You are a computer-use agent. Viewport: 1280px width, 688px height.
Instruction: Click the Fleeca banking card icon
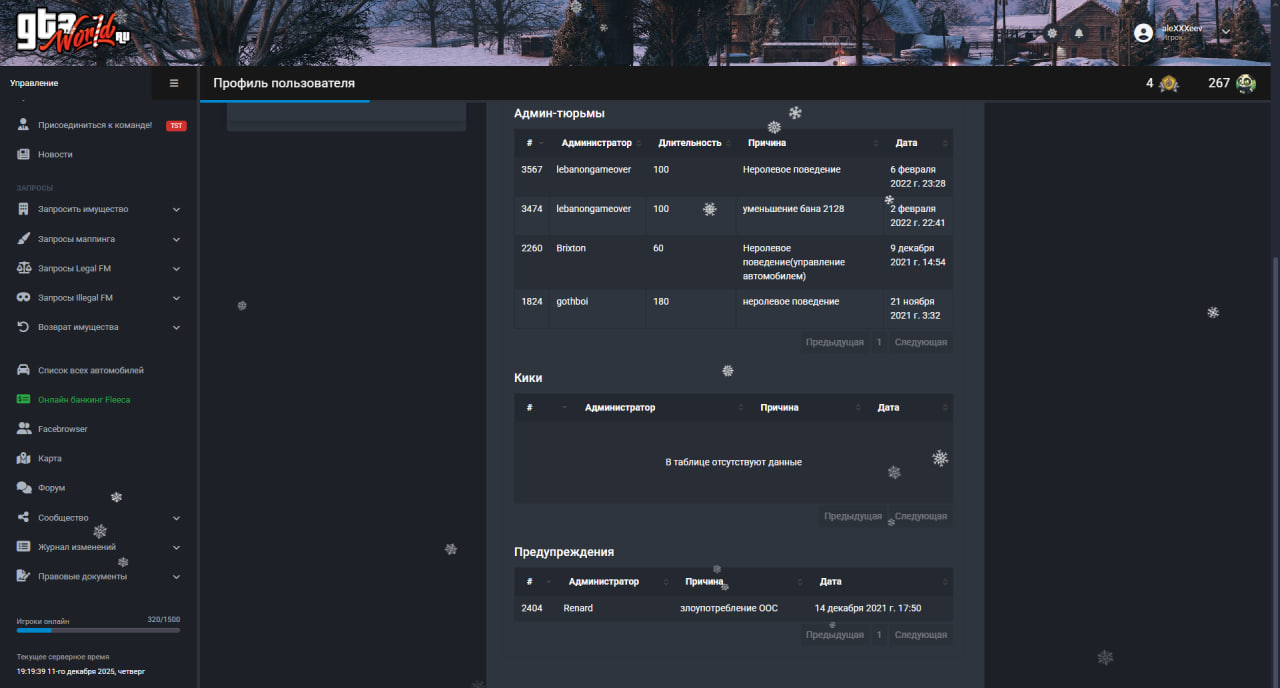[23, 399]
